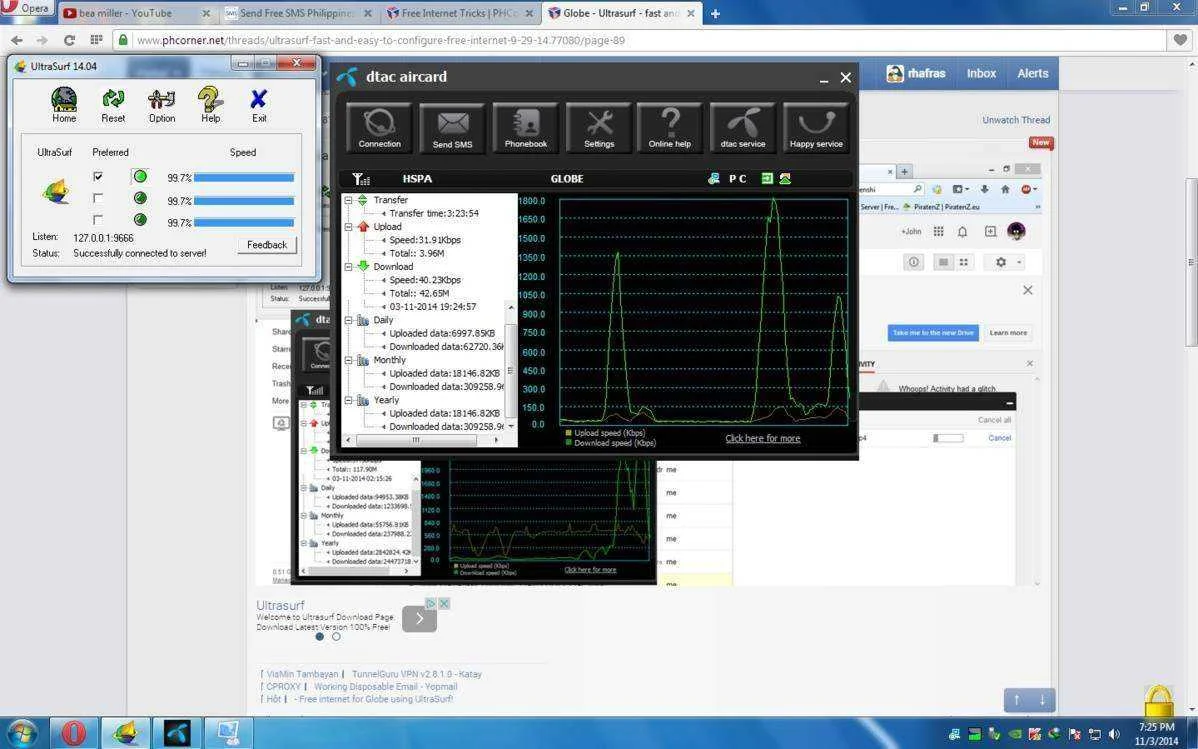Open the dtac aircard taskbar icon
Image resolution: width=1198 pixels, height=749 pixels.
click(177, 733)
